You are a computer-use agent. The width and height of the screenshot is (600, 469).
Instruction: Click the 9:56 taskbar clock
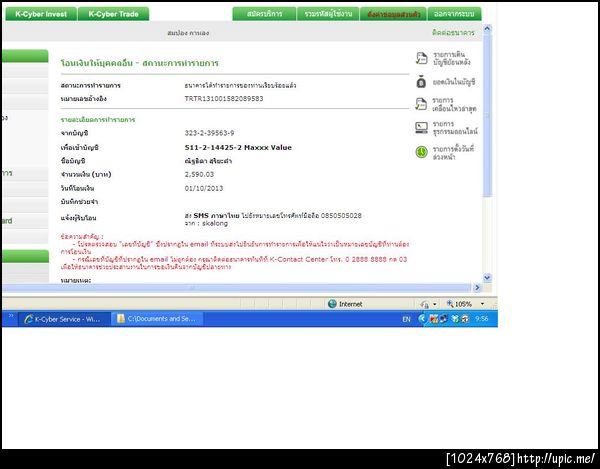481,319
